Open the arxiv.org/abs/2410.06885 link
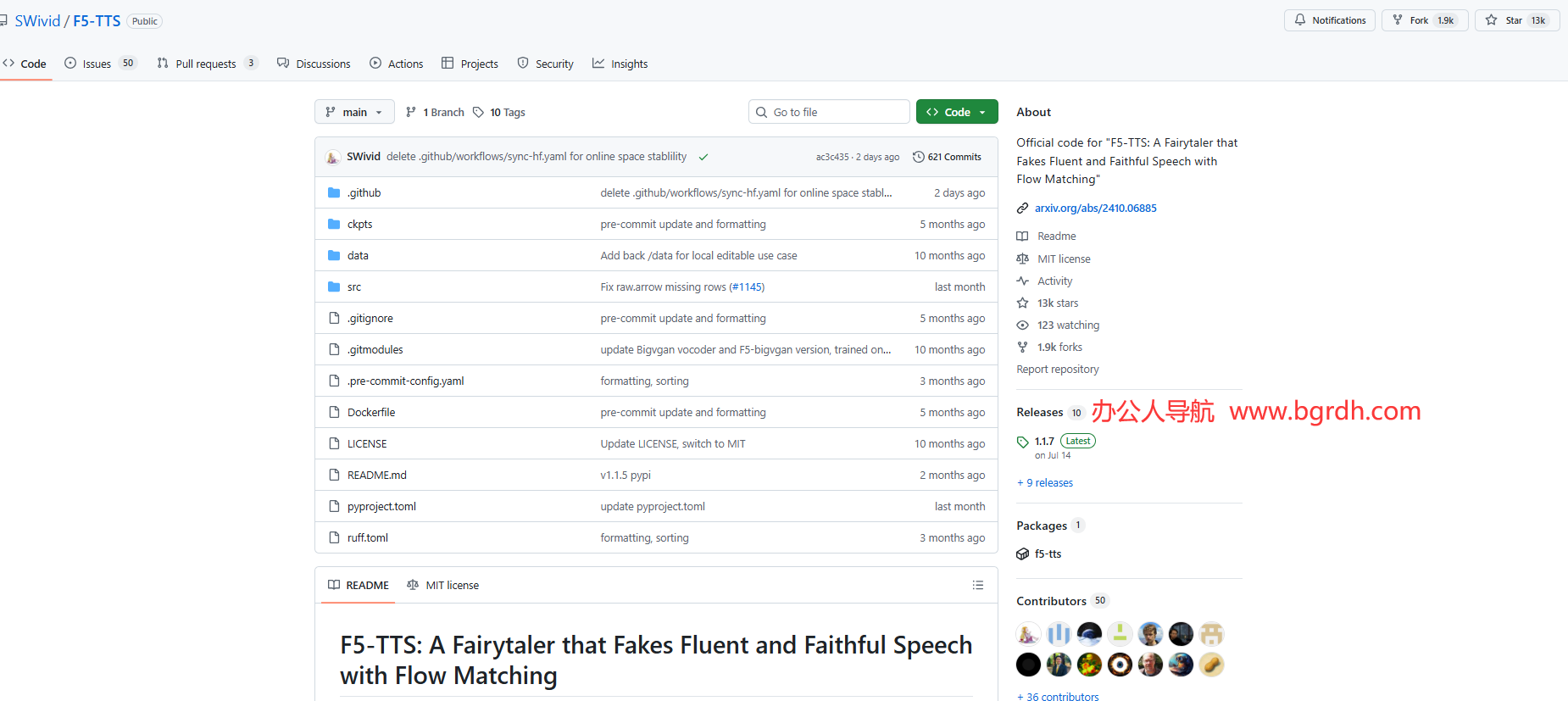1568x701 pixels. pos(1095,208)
